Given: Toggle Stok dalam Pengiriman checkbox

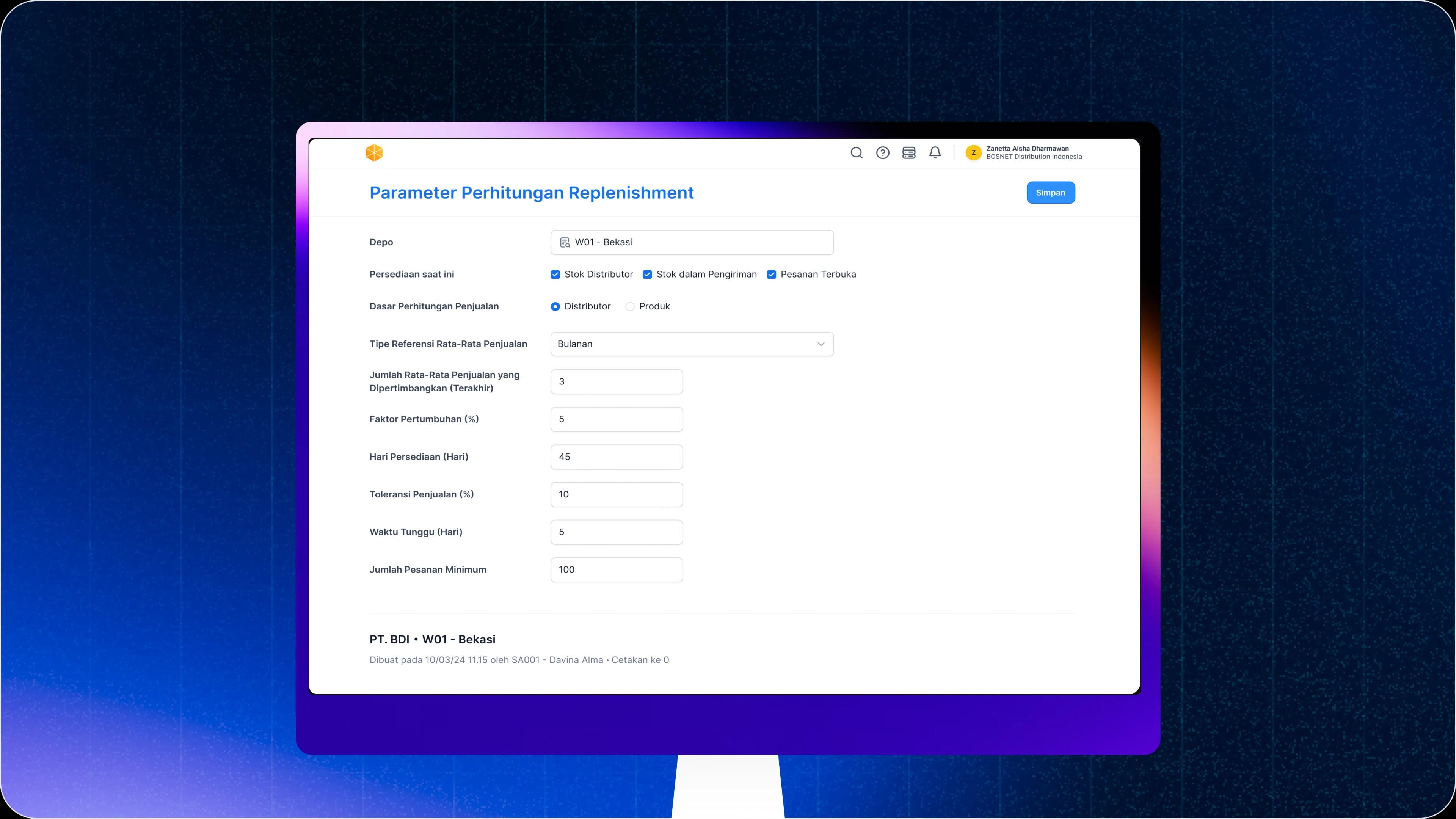Looking at the screenshot, I should 647,275.
